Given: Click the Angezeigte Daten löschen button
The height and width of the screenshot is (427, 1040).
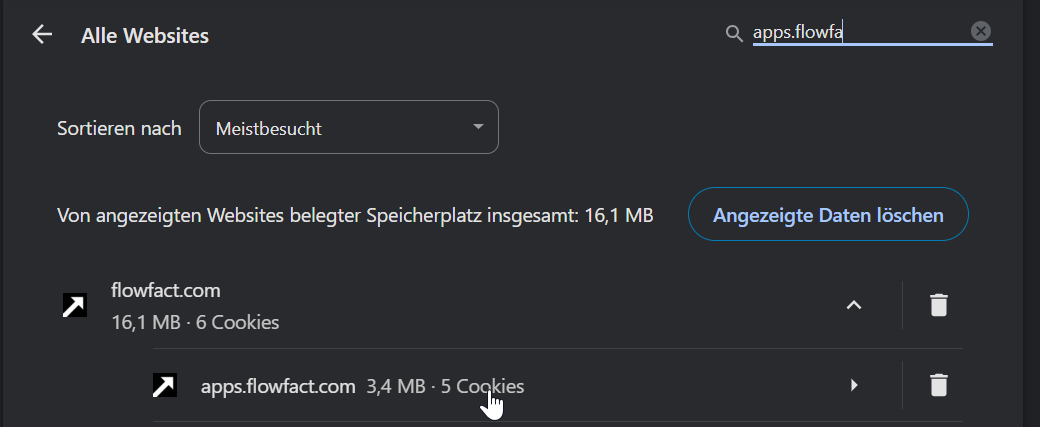Looking at the screenshot, I should point(828,214).
